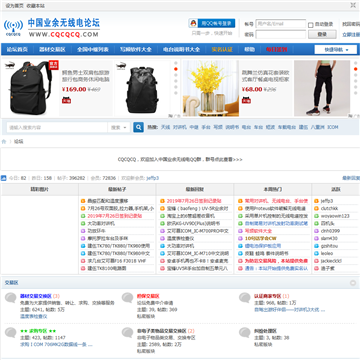Click the QQ group welcome announcement link

[x=180, y=159]
